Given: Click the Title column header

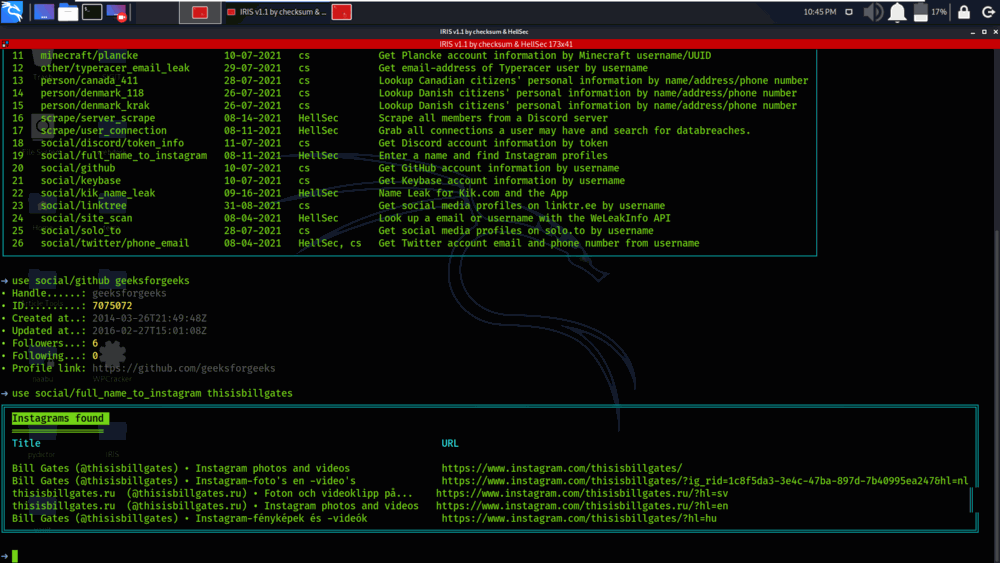Looking at the screenshot, I should (x=26, y=443).
